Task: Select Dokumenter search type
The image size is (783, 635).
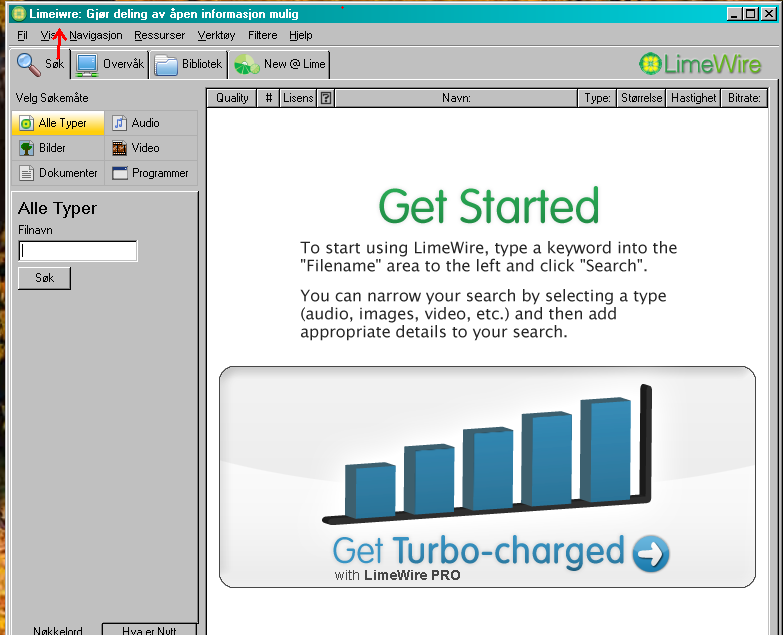Action: pos(58,173)
